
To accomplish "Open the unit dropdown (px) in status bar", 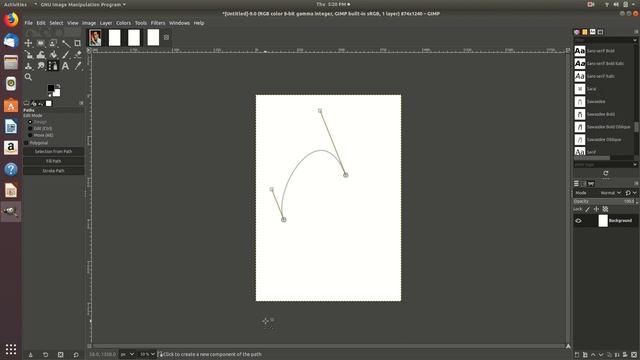I will 127,354.
